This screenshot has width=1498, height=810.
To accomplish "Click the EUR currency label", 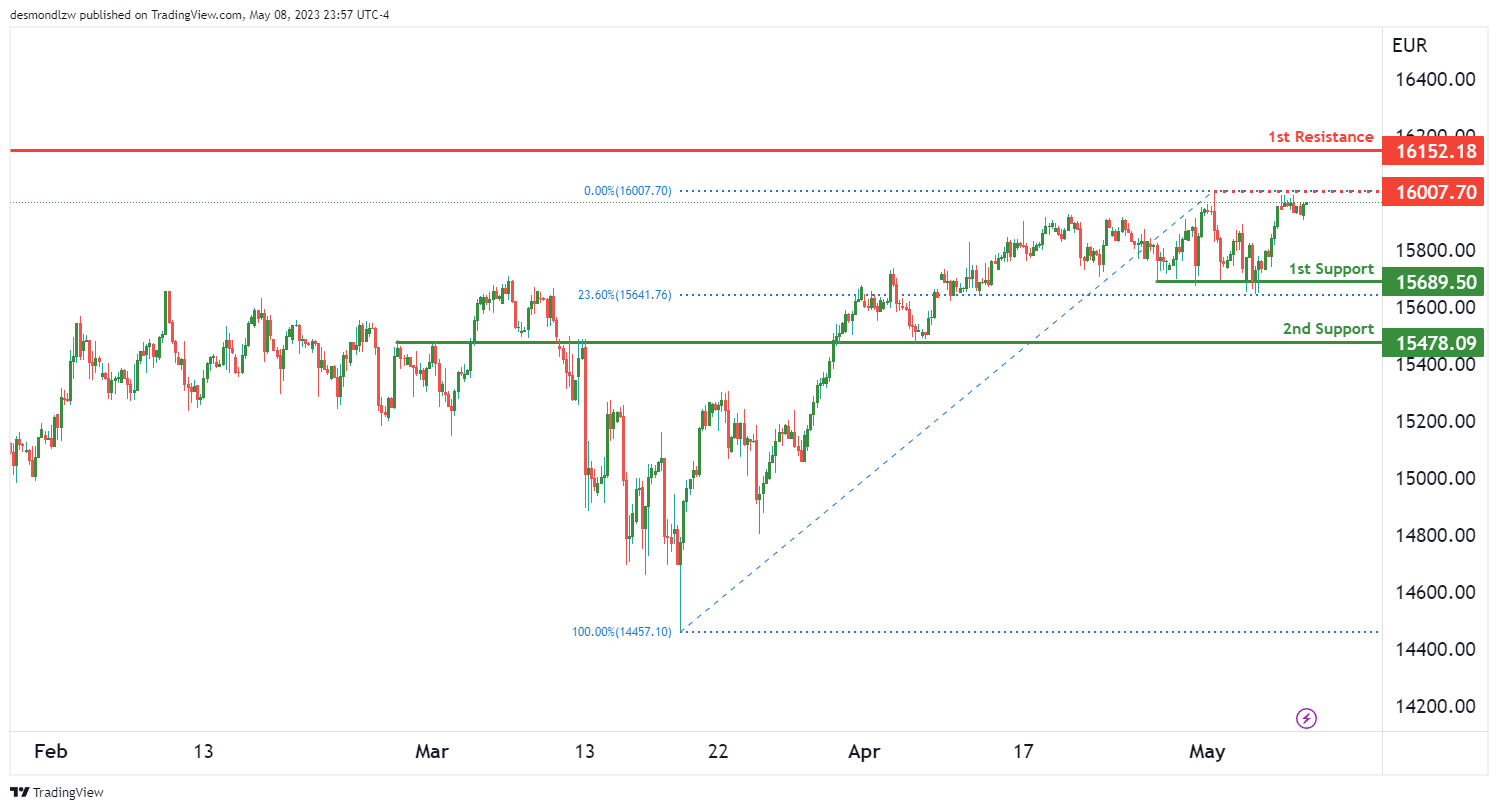I will tap(1409, 45).
